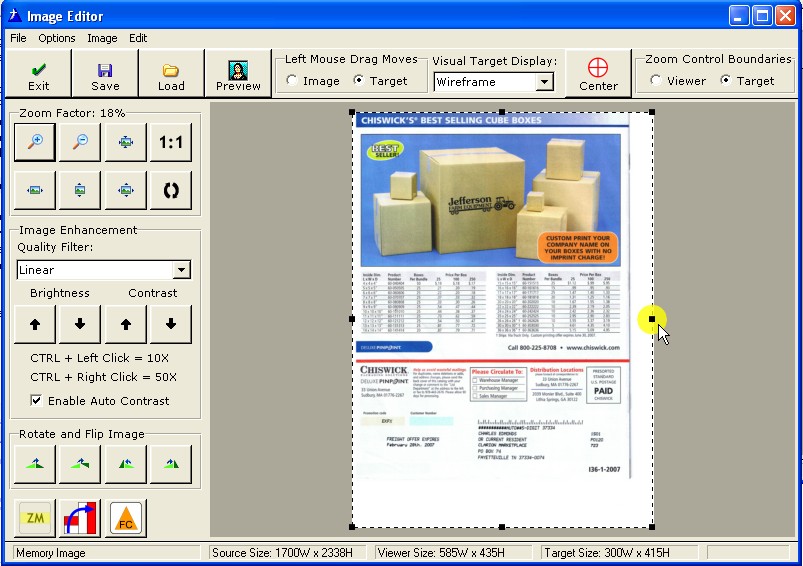Open the Preview portrait button
This screenshot has width=803, height=566.
point(238,74)
